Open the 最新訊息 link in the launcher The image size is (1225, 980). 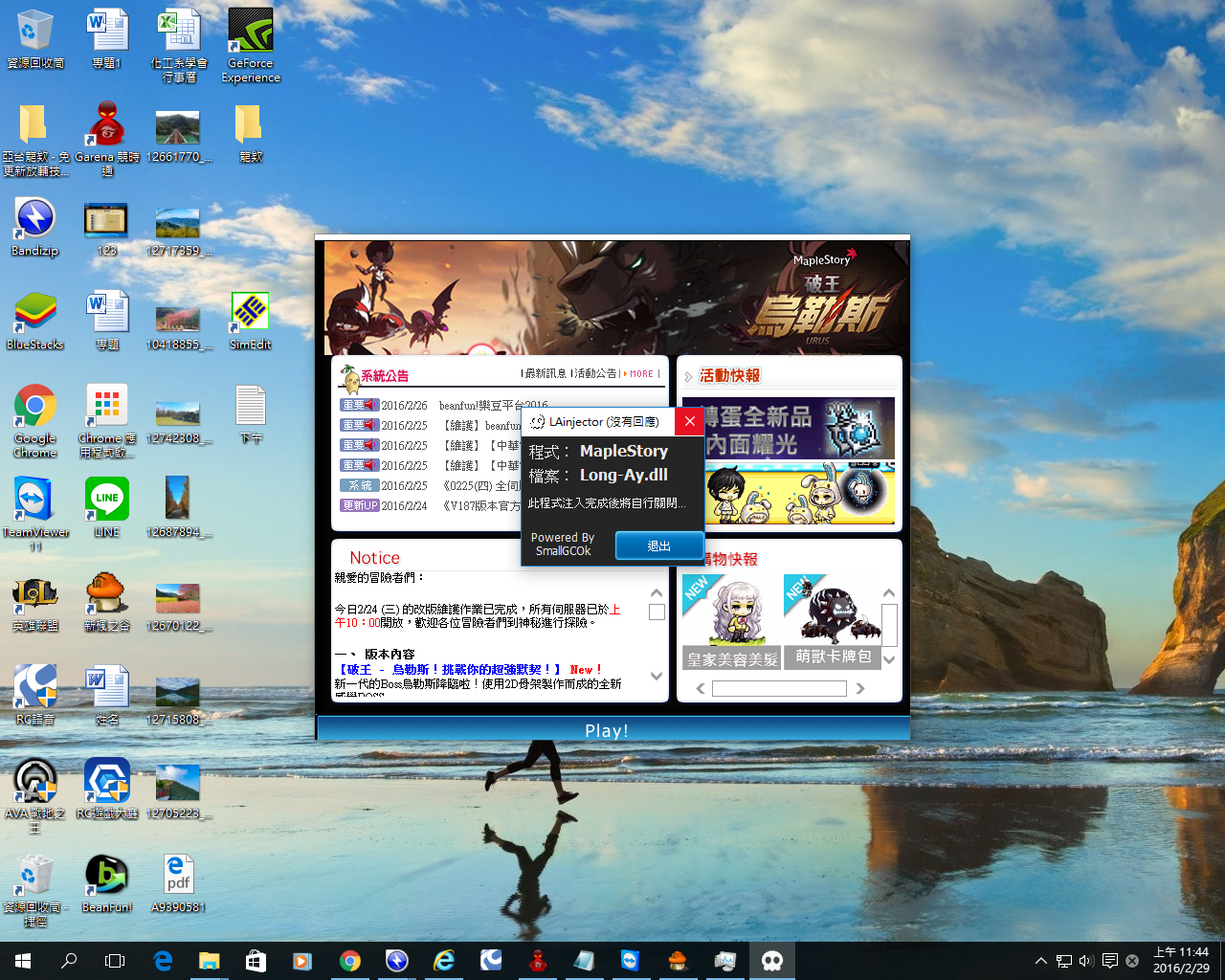point(545,374)
